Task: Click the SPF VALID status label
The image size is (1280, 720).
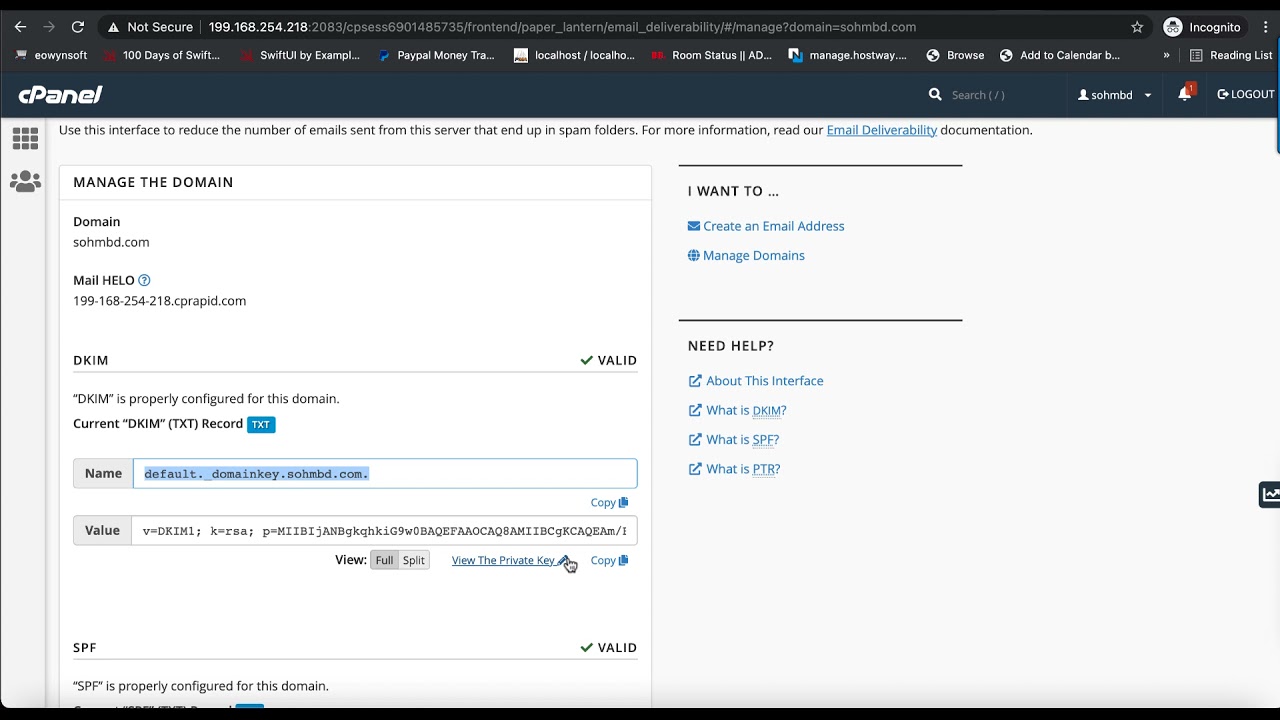Action: [x=608, y=648]
